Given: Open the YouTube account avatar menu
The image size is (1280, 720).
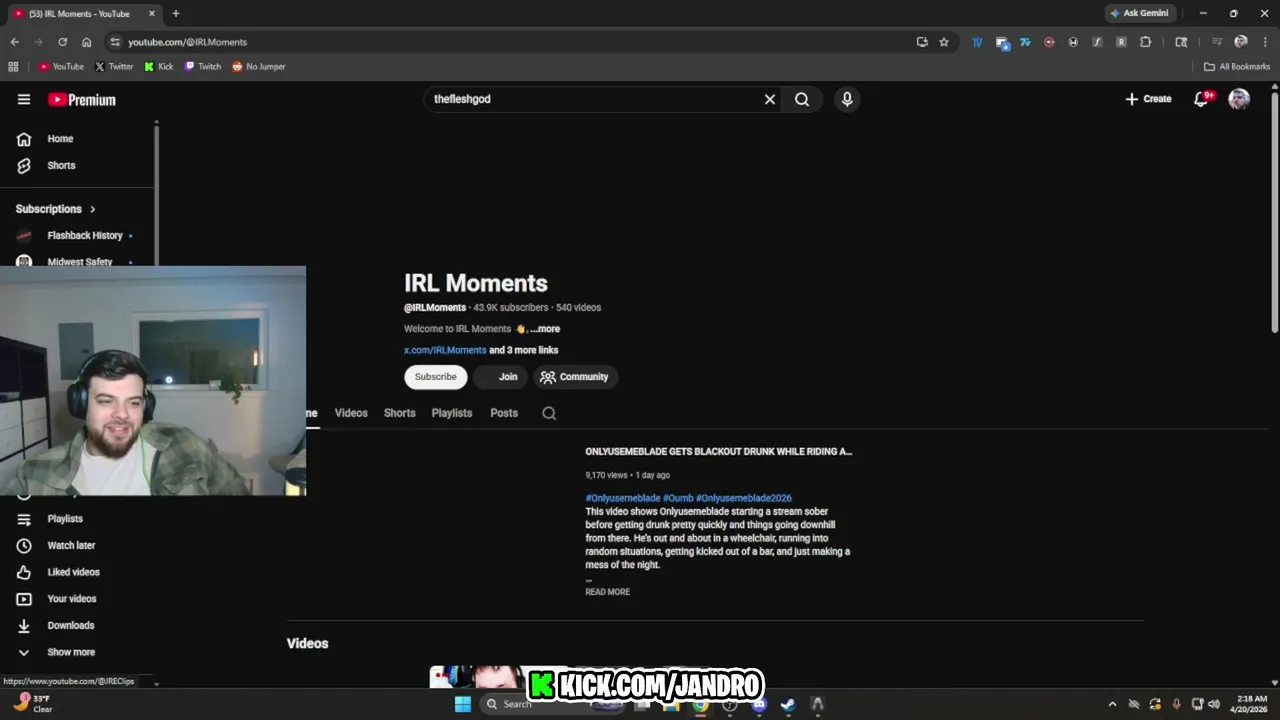Looking at the screenshot, I should 1239,99.
